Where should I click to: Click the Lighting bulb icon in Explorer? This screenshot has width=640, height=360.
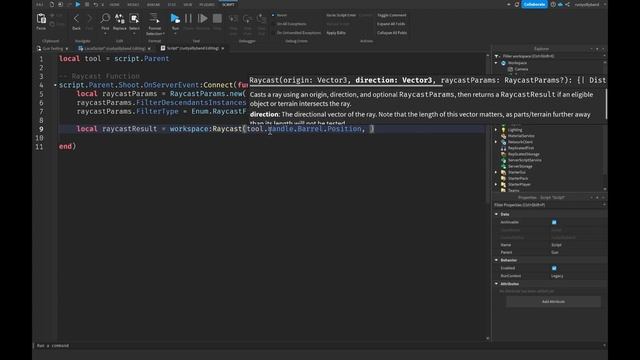click(503, 130)
